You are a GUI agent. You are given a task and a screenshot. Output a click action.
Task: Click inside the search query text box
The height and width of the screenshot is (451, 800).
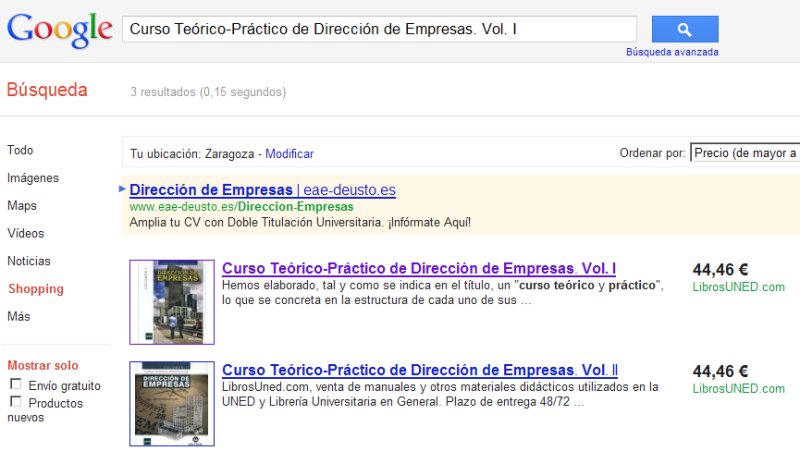click(378, 29)
